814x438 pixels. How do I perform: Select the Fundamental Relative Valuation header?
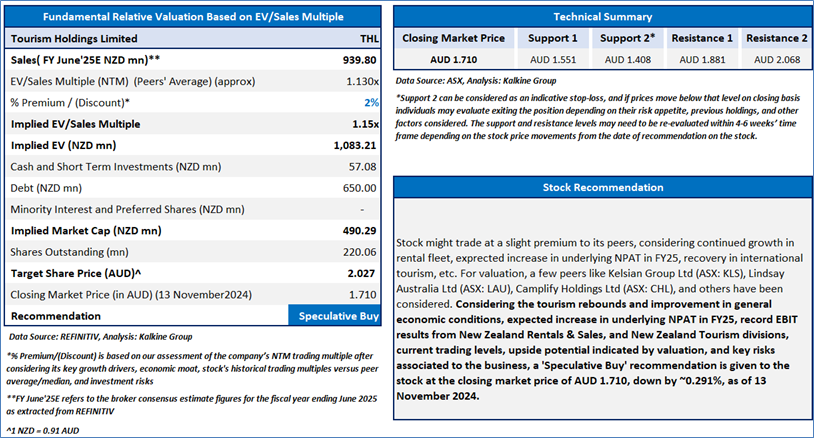(x=193, y=17)
